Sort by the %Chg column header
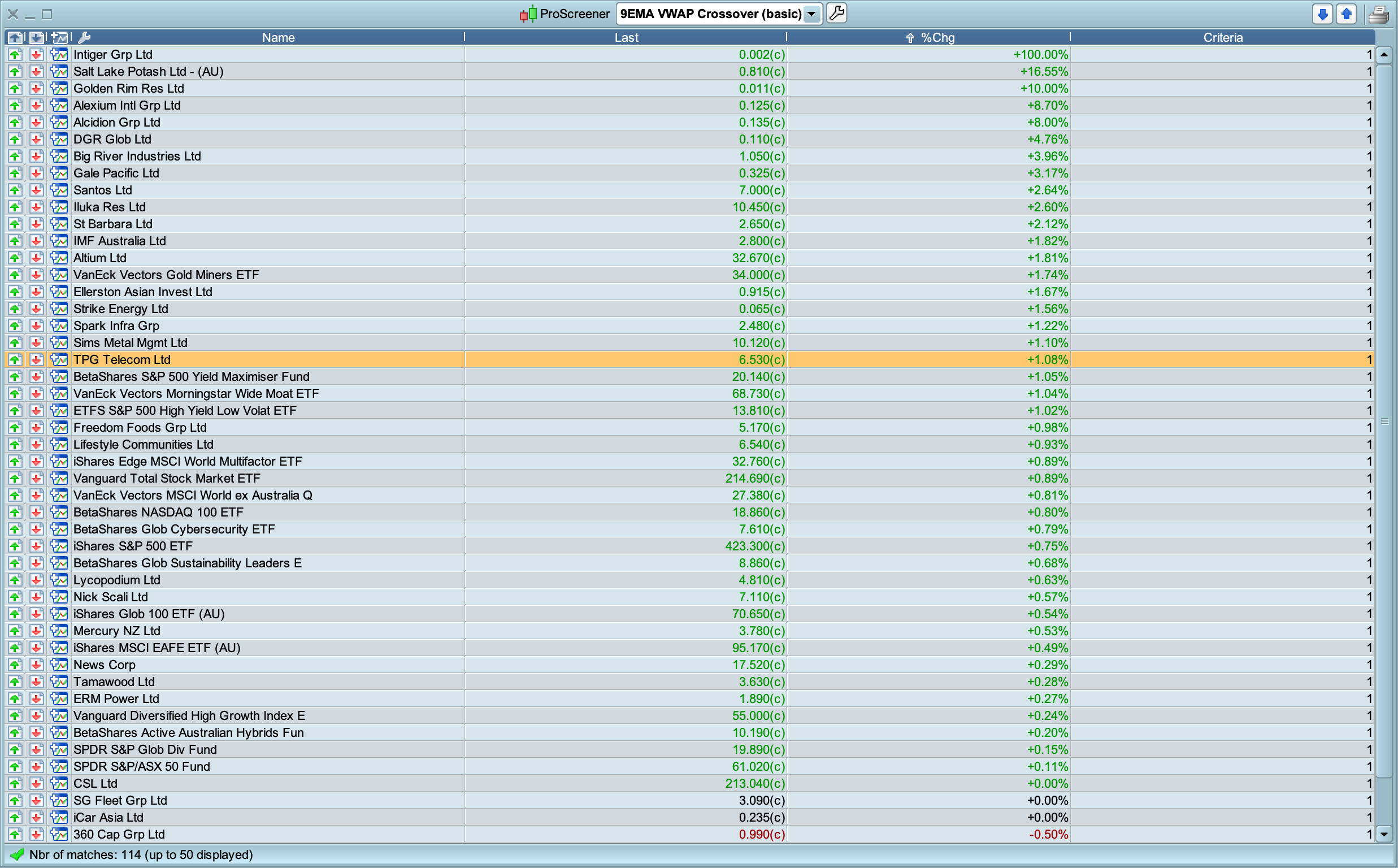This screenshot has height=868, width=1398. point(937,38)
